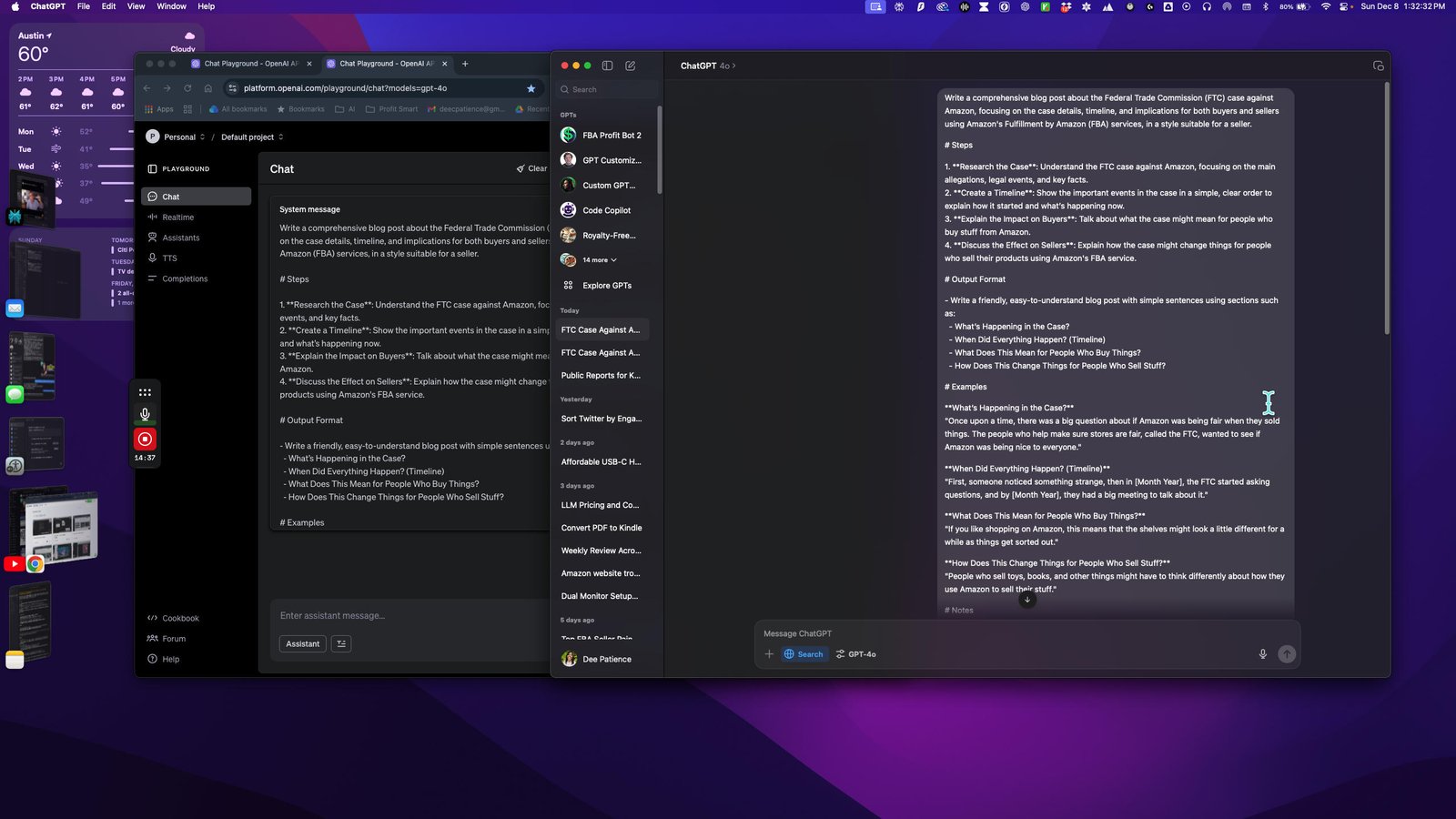The width and height of the screenshot is (1456, 819).
Task: Open FBA Profit Bot 2 GPT
Action: click(x=602, y=135)
